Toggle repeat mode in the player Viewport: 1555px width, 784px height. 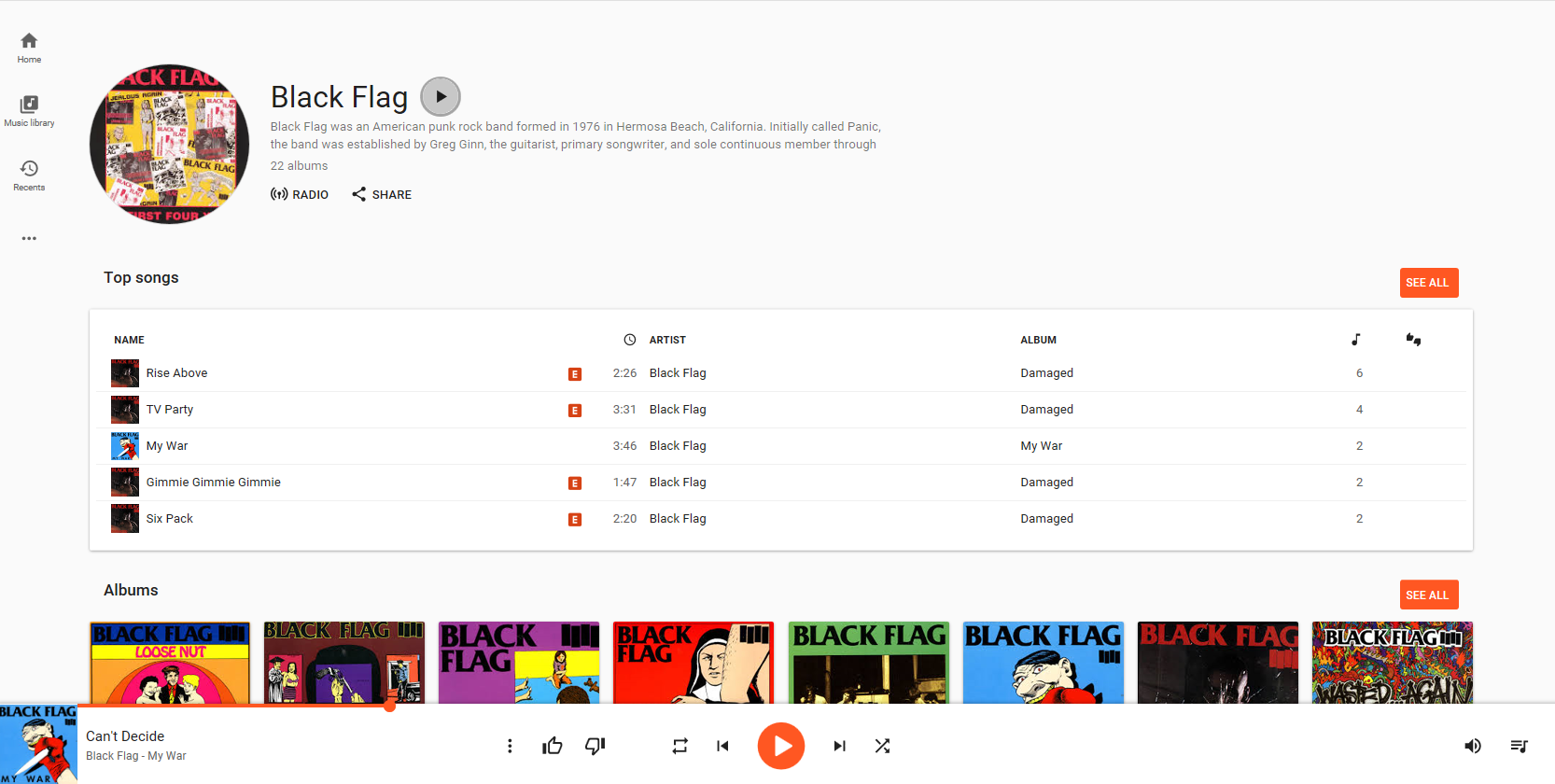click(679, 746)
